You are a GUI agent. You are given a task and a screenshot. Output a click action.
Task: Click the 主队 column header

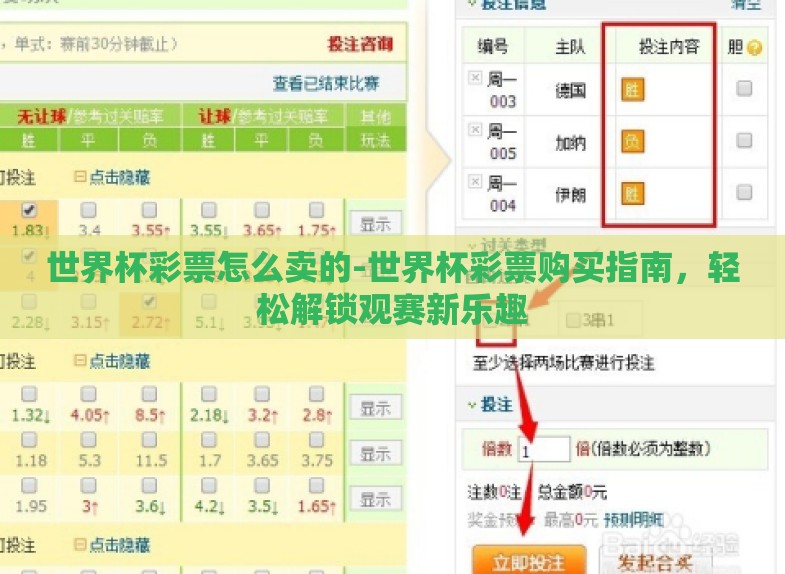pyautogui.click(x=570, y=47)
